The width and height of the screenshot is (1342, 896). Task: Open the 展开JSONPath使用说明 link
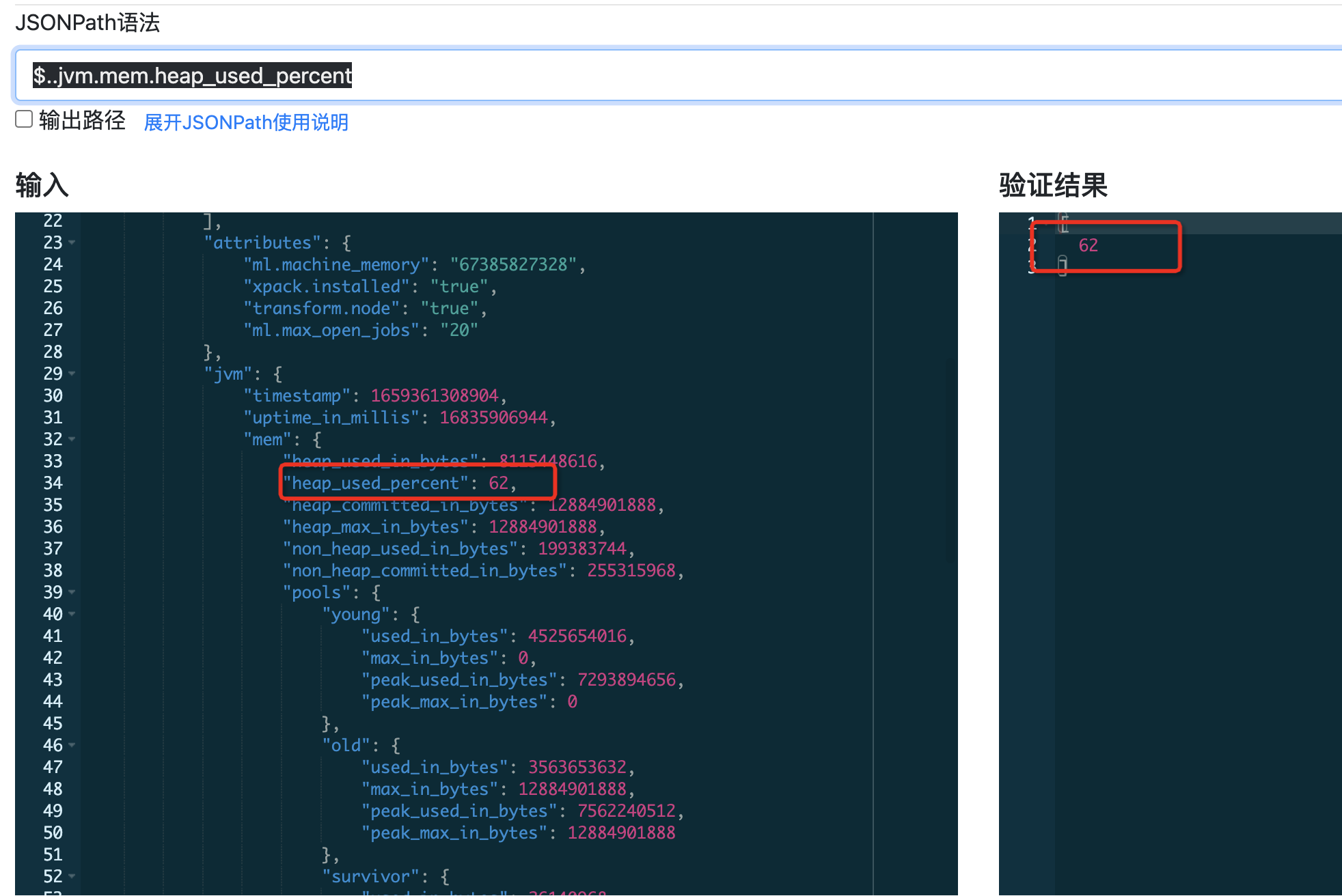(x=246, y=122)
